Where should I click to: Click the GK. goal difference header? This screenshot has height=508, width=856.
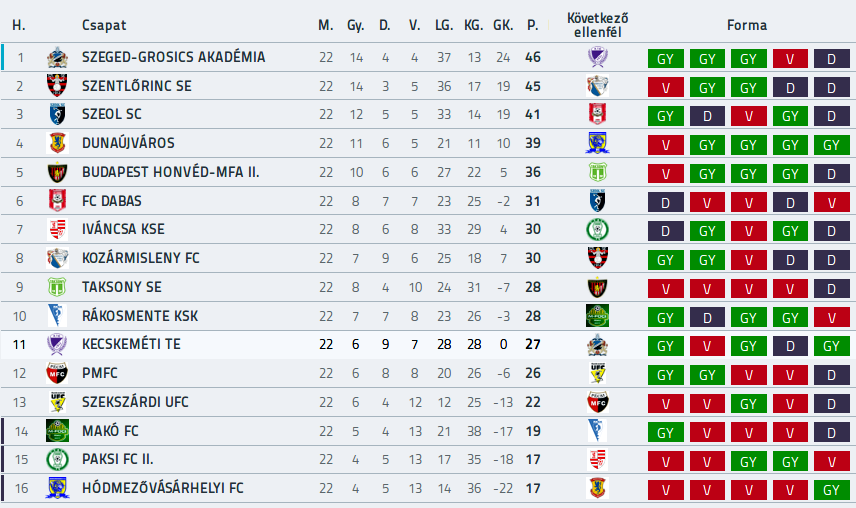coord(503,25)
